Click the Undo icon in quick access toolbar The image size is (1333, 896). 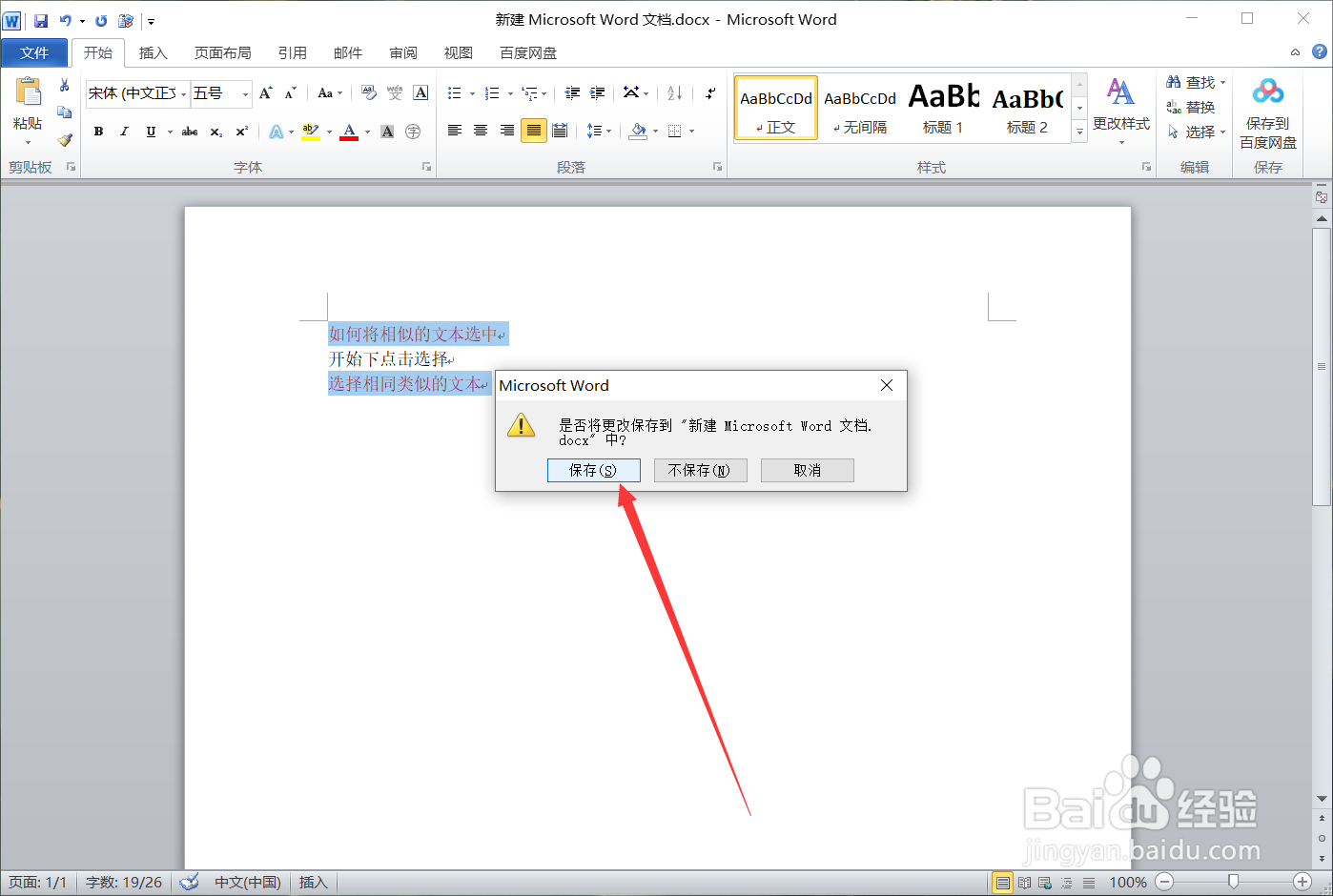[x=65, y=20]
